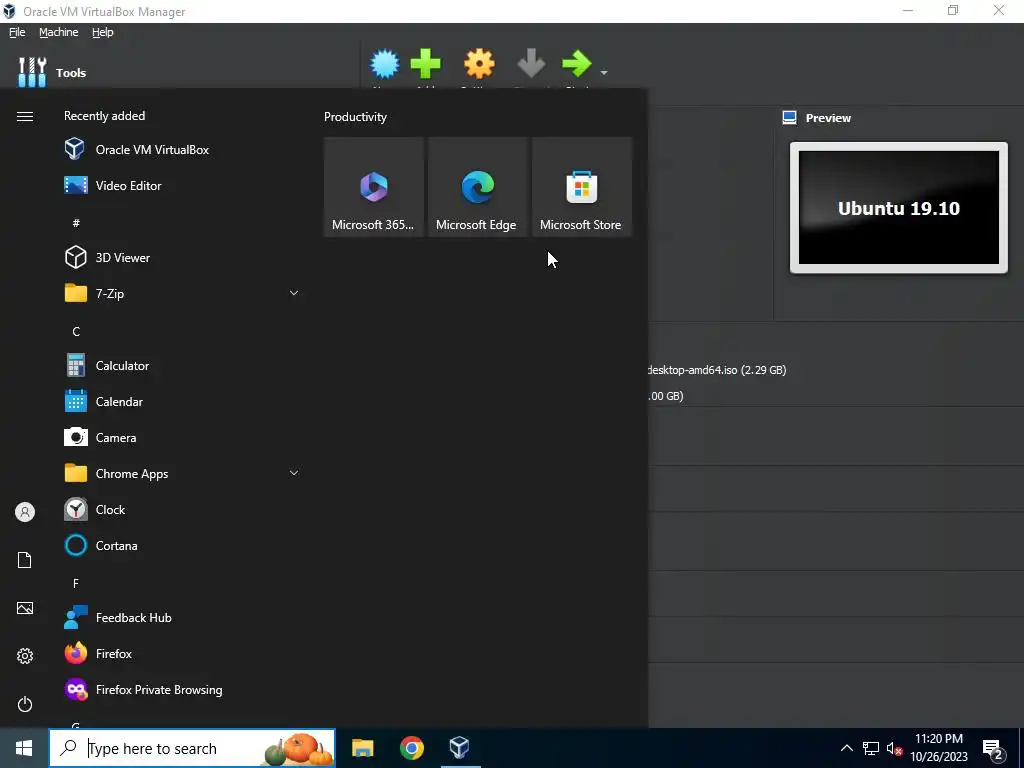
Task: Click the F letter group header
Action: [76, 583]
